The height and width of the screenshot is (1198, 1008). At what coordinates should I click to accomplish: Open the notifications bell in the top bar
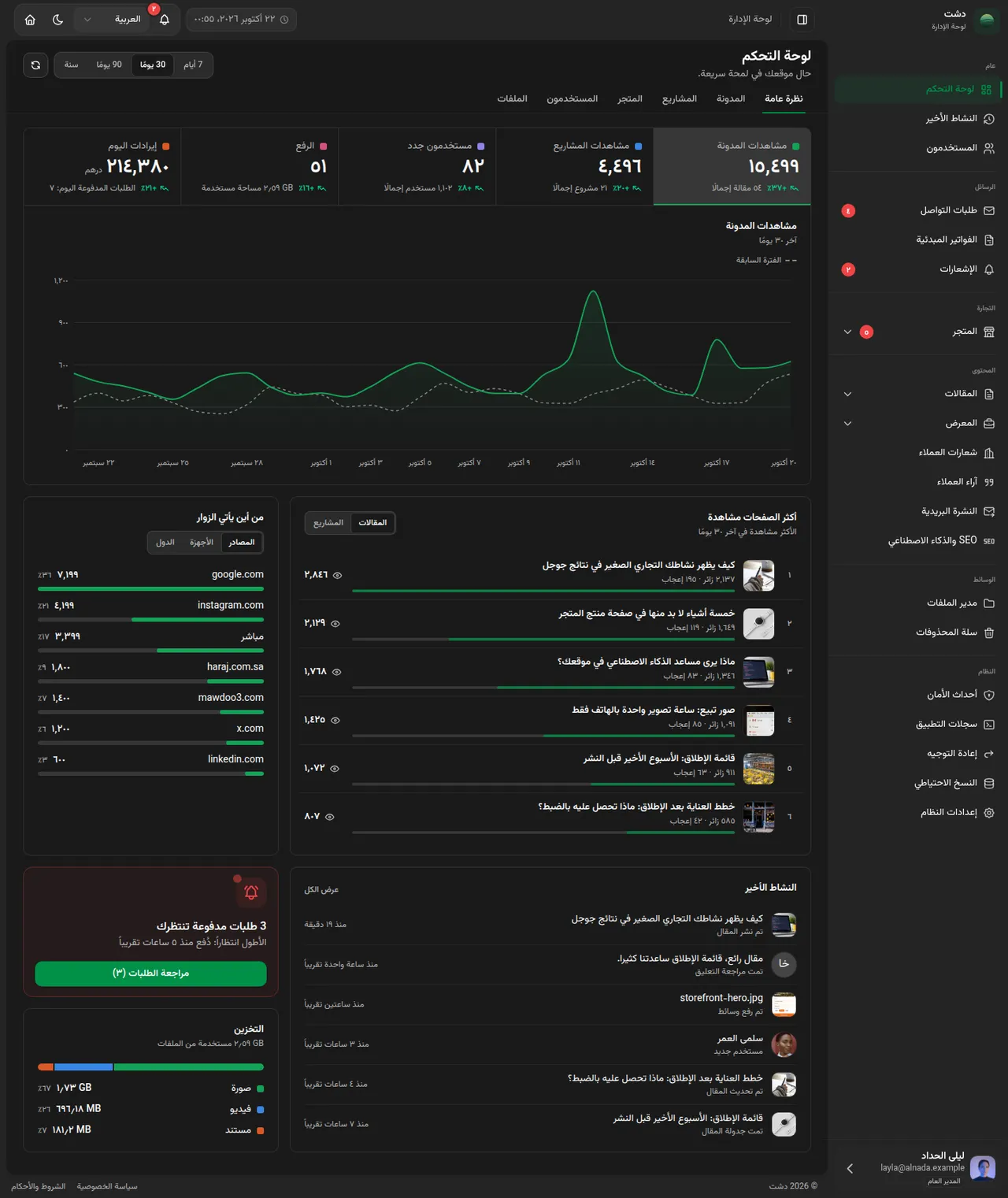pyautogui.click(x=164, y=19)
